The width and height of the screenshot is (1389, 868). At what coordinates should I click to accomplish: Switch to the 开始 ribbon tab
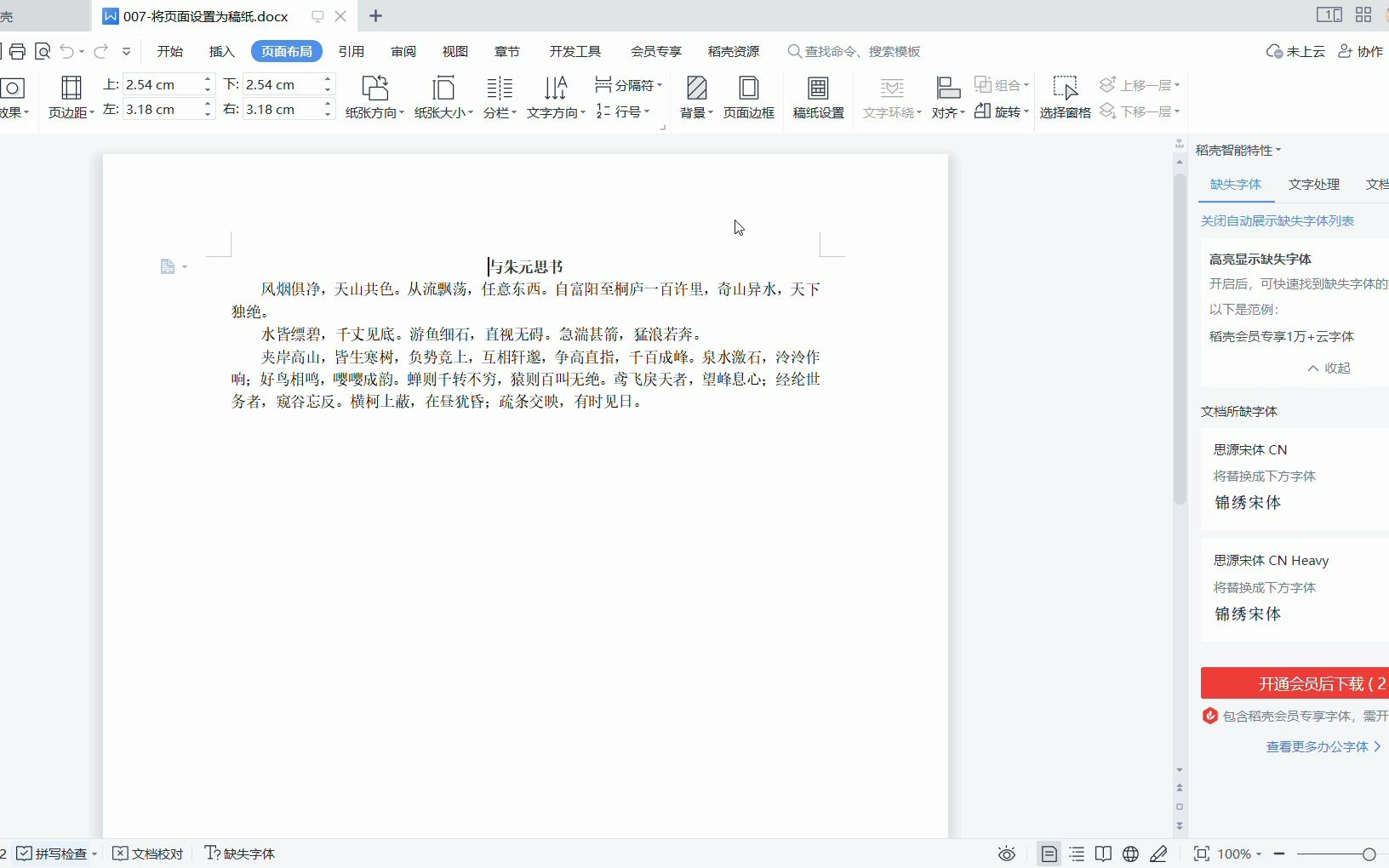tap(169, 51)
